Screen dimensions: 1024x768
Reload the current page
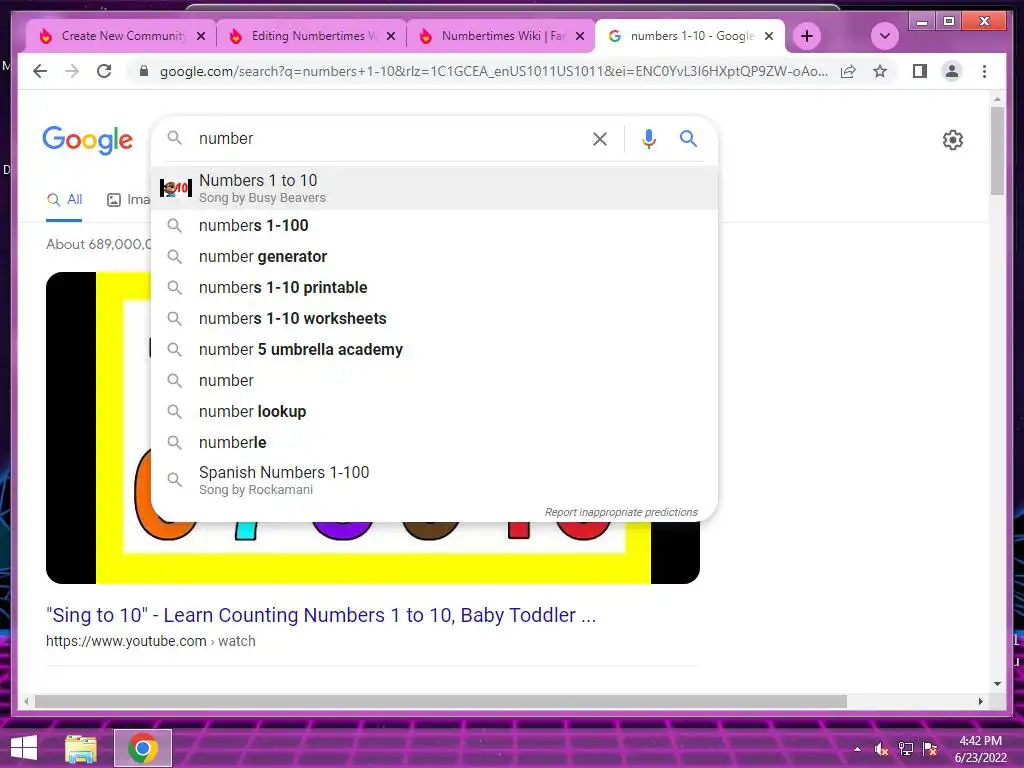click(104, 71)
